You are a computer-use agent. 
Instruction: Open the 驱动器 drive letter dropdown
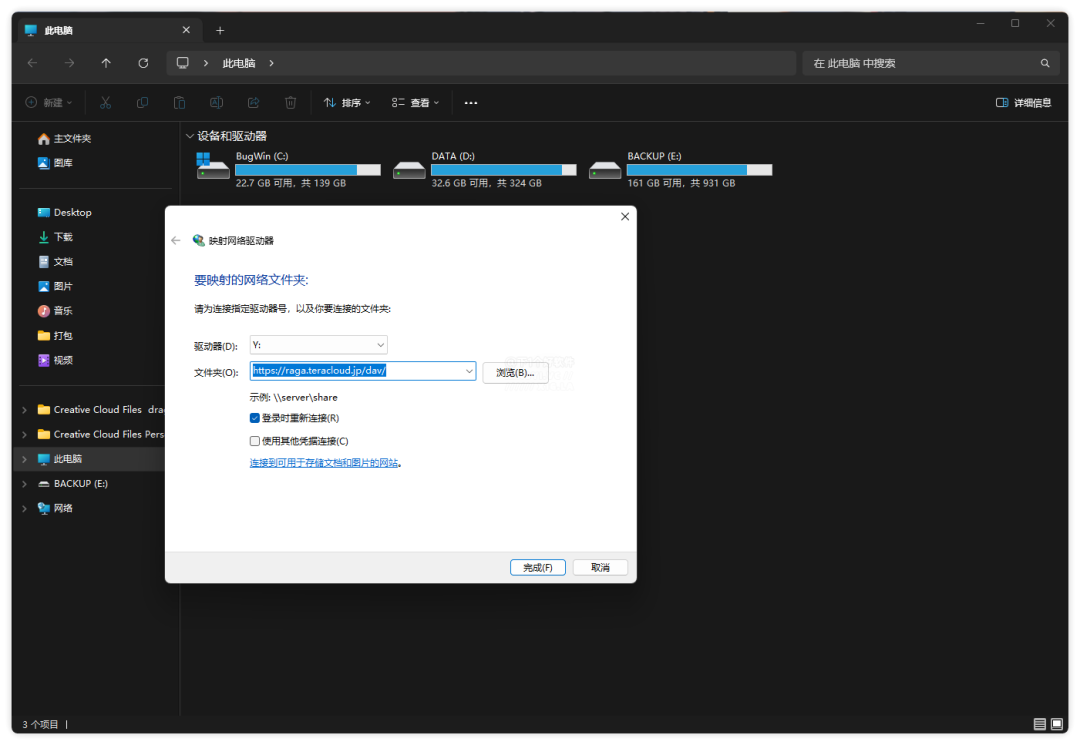[319, 345]
